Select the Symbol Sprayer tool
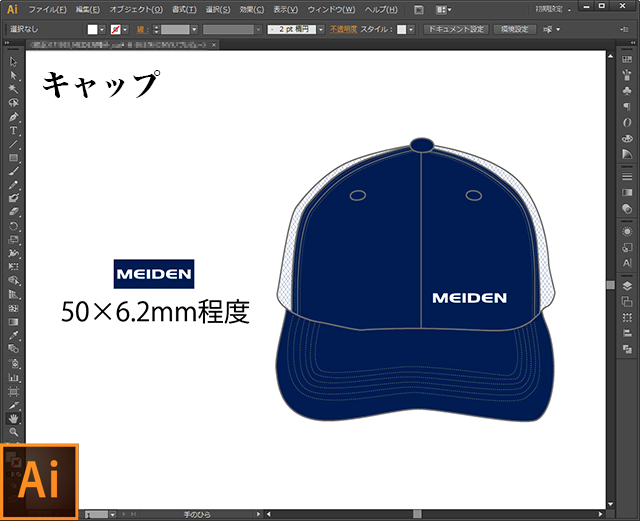The image size is (640, 521). 13,363
